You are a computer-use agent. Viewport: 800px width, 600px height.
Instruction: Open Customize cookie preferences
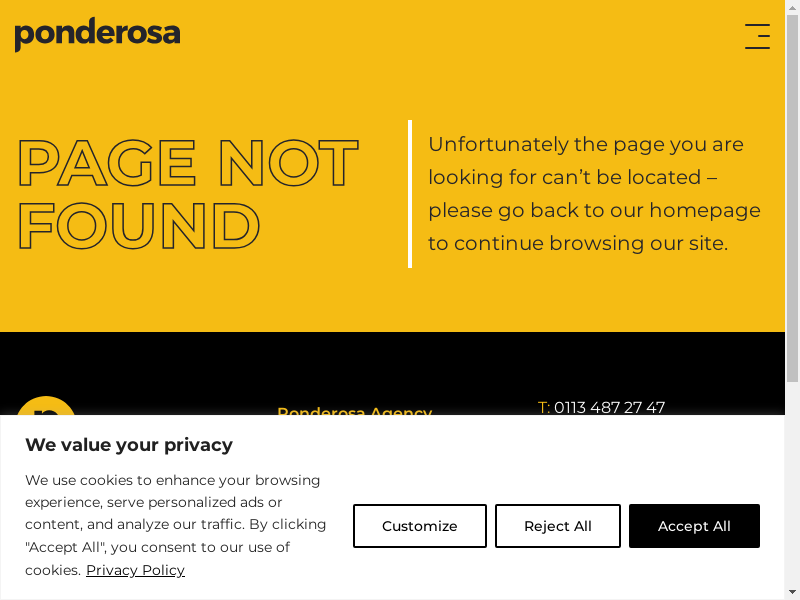pyautogui.click(x=419, y=526)
